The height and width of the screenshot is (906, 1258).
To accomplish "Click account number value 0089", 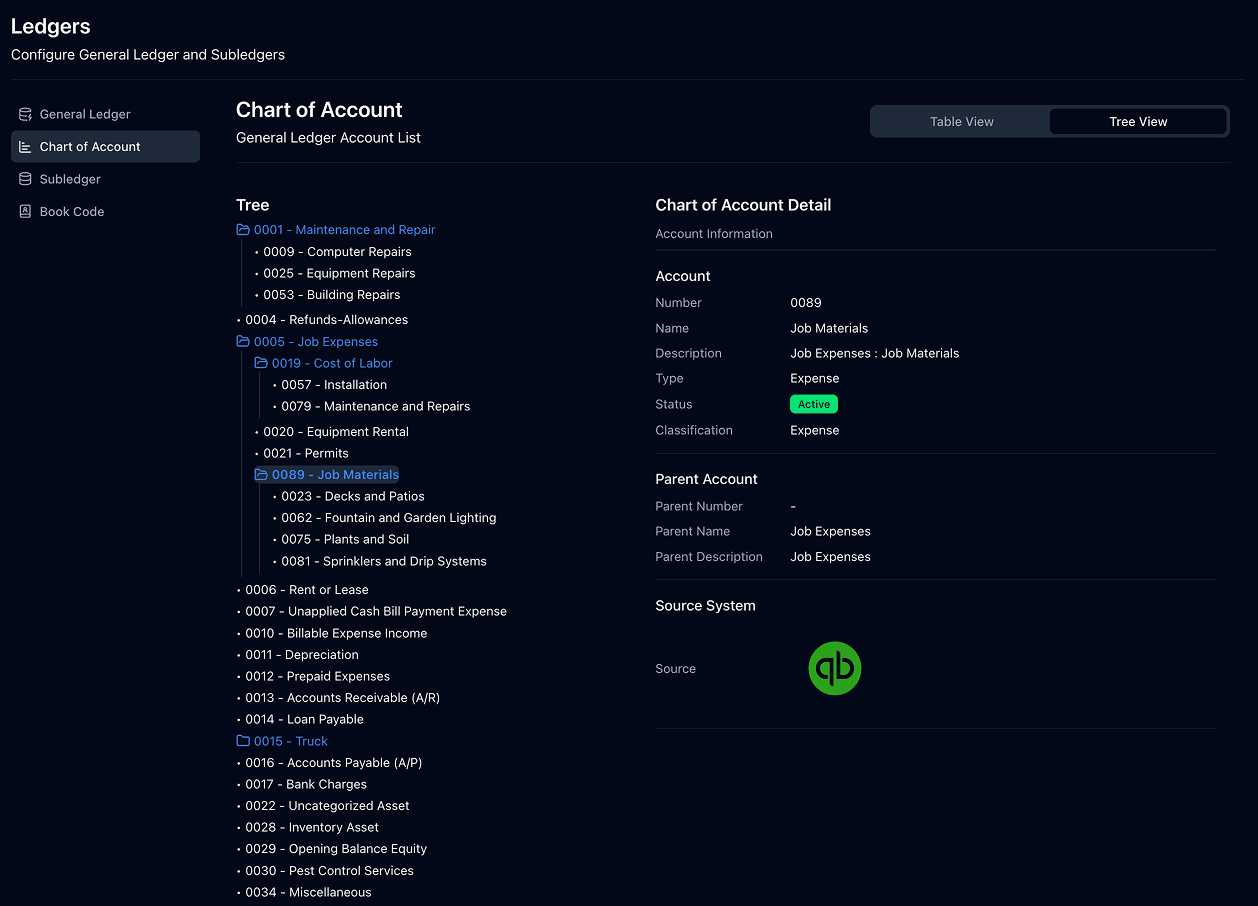I will pos(806,303).
